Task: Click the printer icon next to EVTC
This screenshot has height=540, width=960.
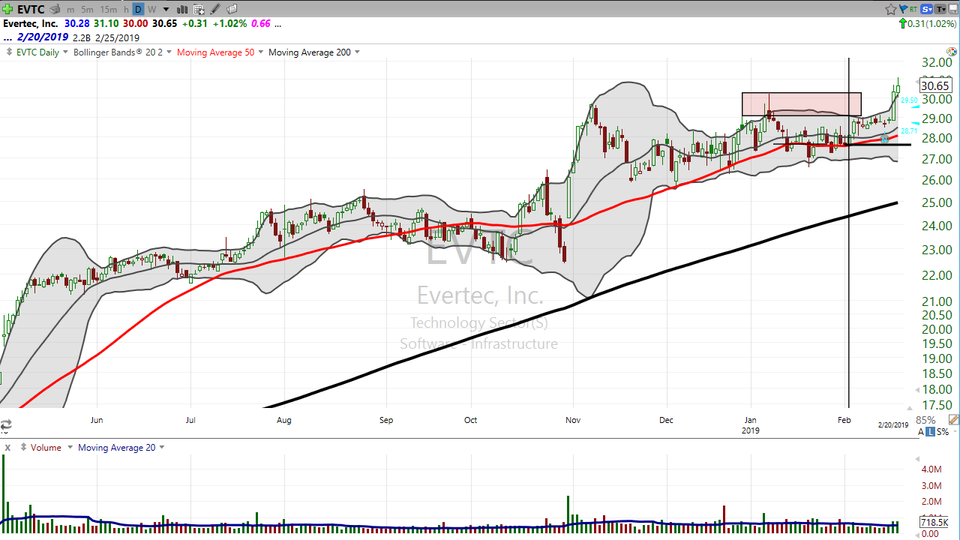Action: (x=54, y=9)
